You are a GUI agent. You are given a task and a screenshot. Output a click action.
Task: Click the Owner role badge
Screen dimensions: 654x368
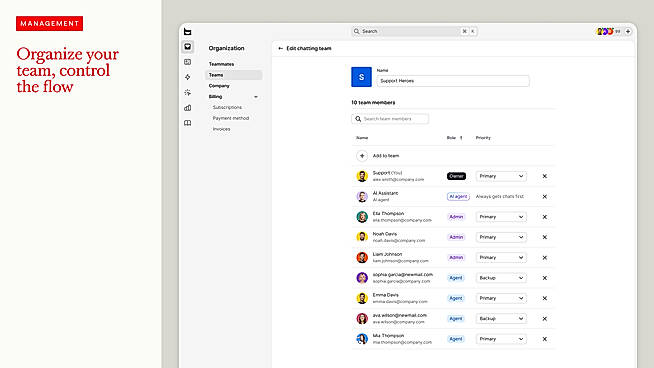click(456, 176)
